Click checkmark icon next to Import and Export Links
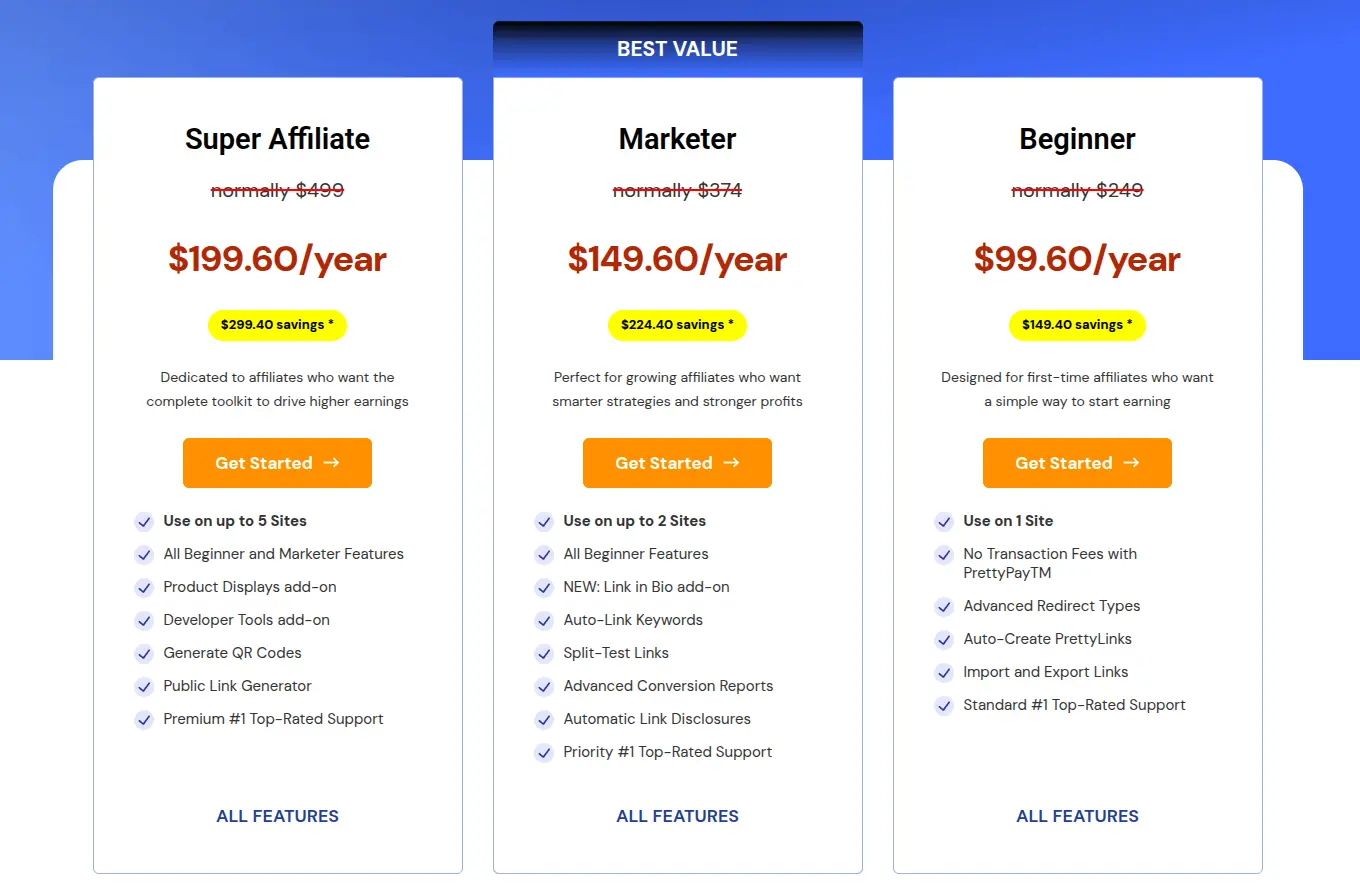 coord(944,673)
